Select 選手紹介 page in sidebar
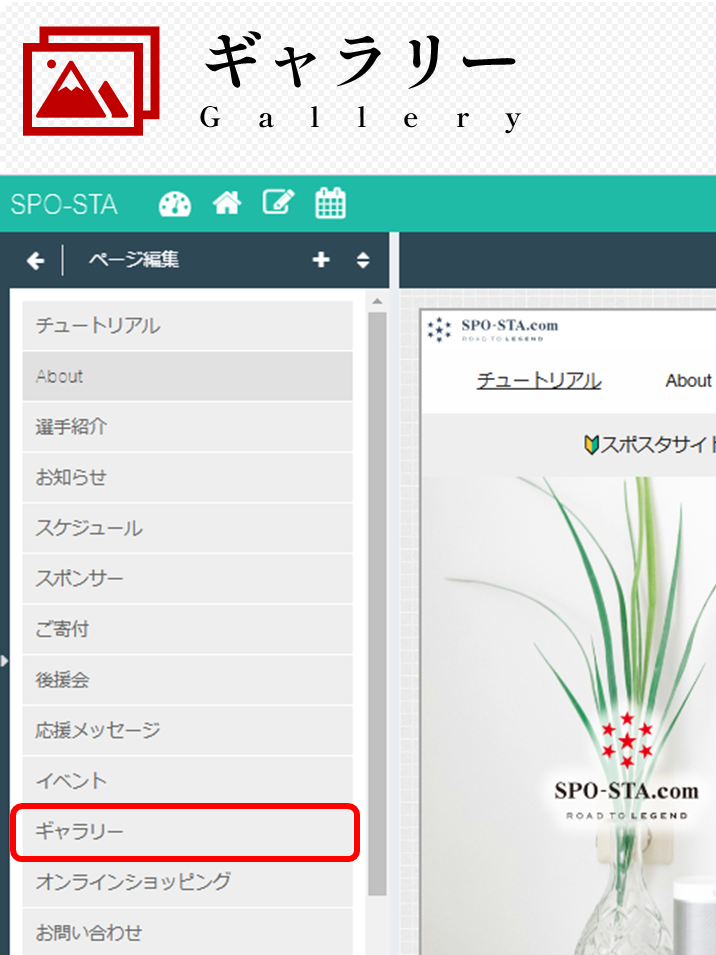Screen dimensions: 716x955 (186, 427)
